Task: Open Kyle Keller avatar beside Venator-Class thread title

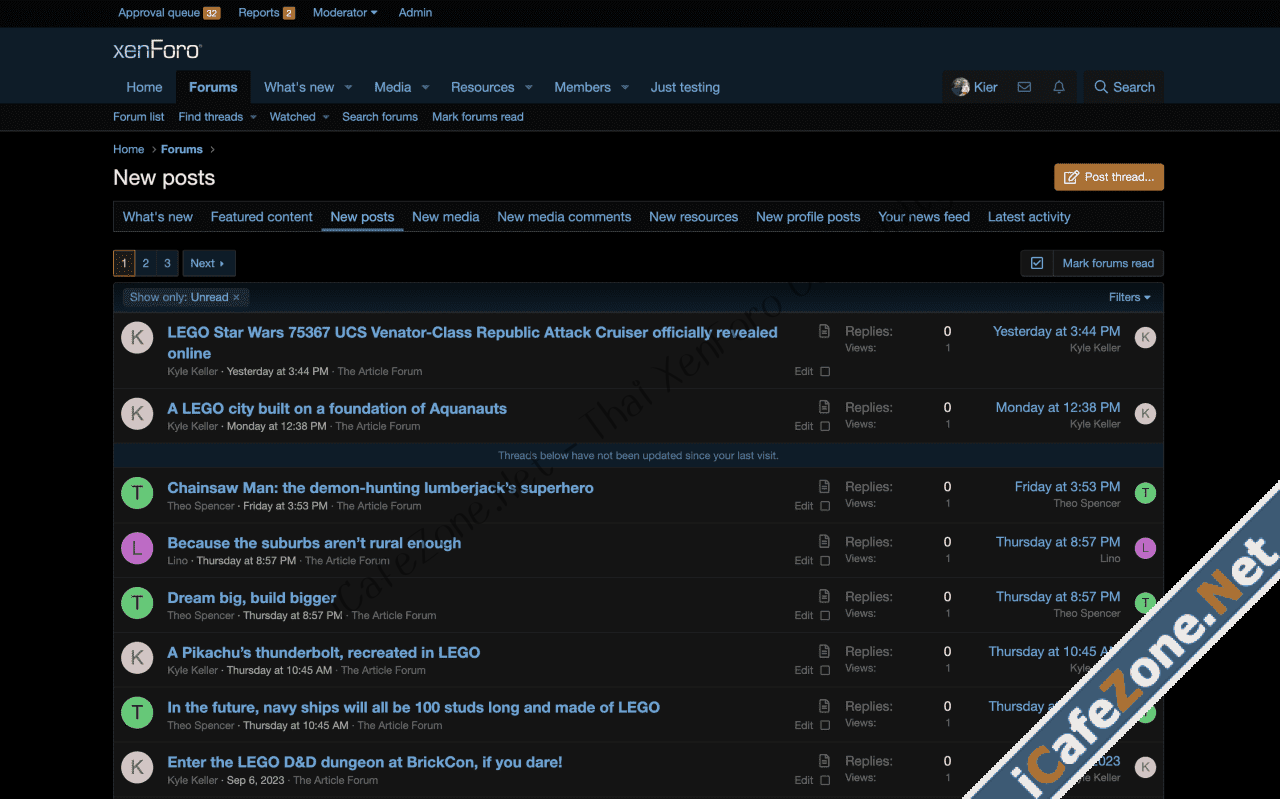Action: tap(137, 337)
